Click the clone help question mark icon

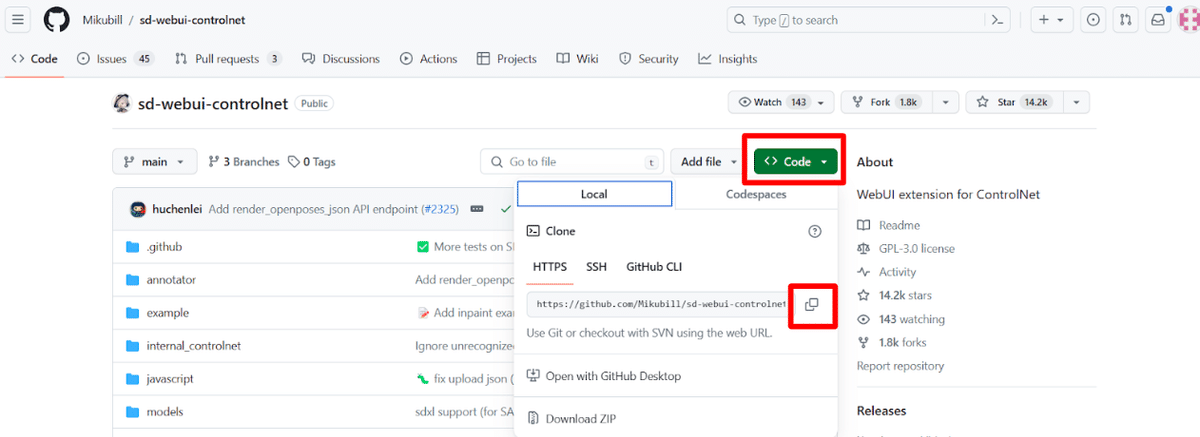[x=815, y=231]
